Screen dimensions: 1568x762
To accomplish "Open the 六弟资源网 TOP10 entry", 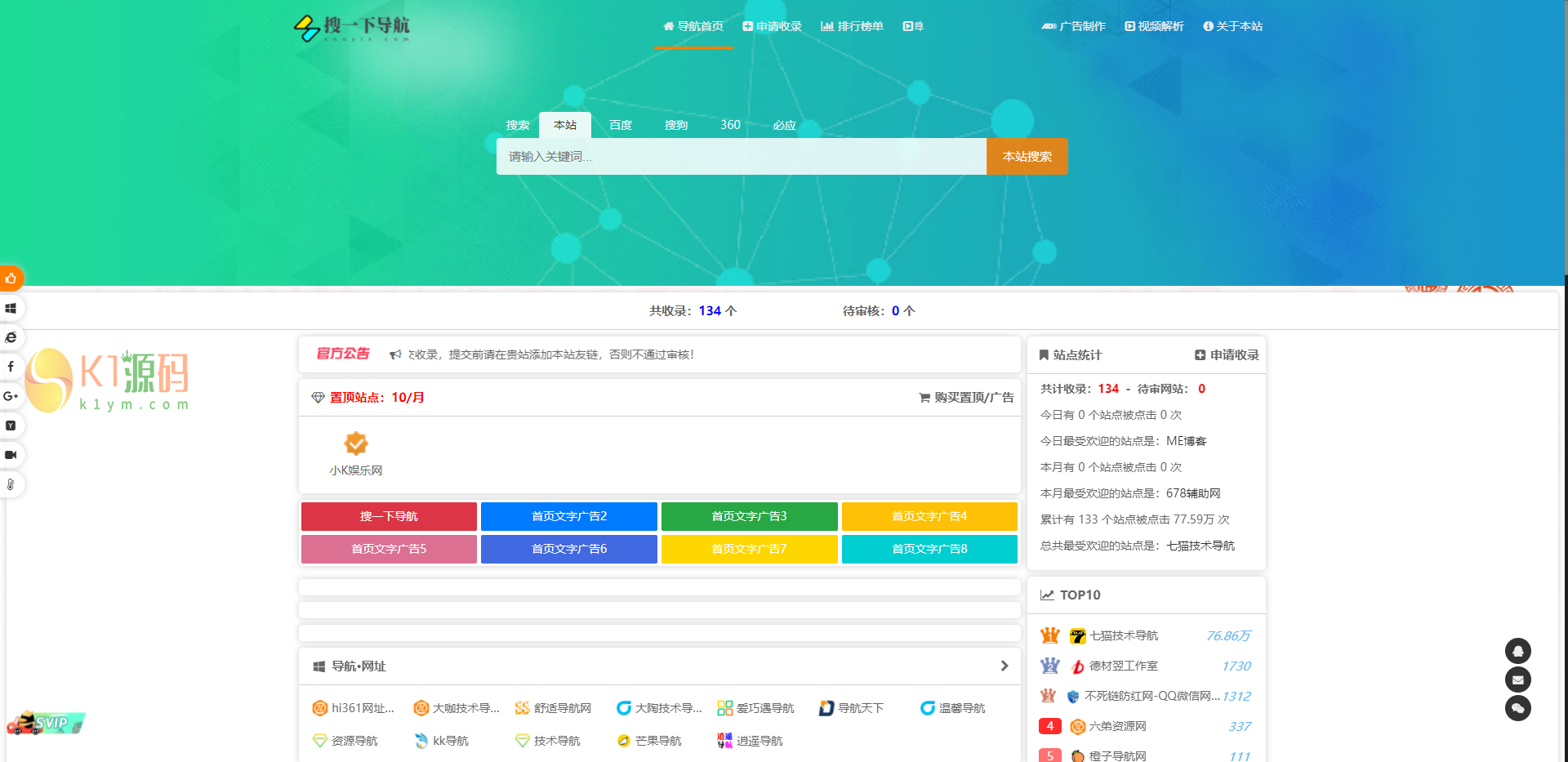I will pyautogui.click(x=1118, y=726).
